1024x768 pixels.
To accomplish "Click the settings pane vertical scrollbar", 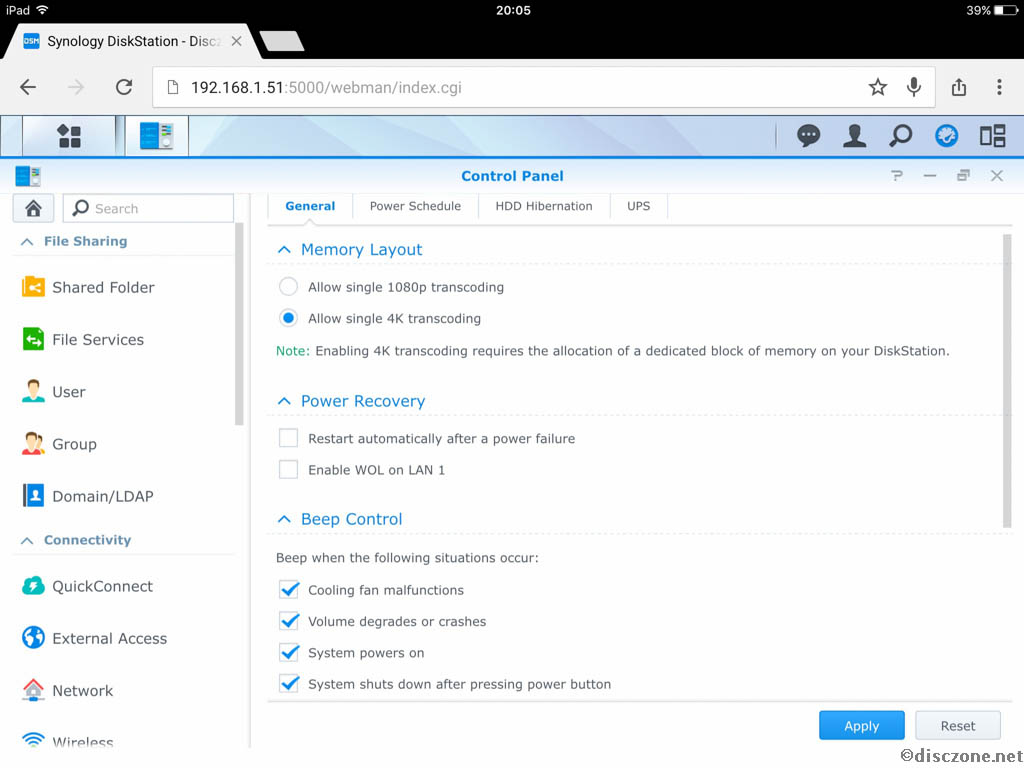I will (x=1006, y=381).
